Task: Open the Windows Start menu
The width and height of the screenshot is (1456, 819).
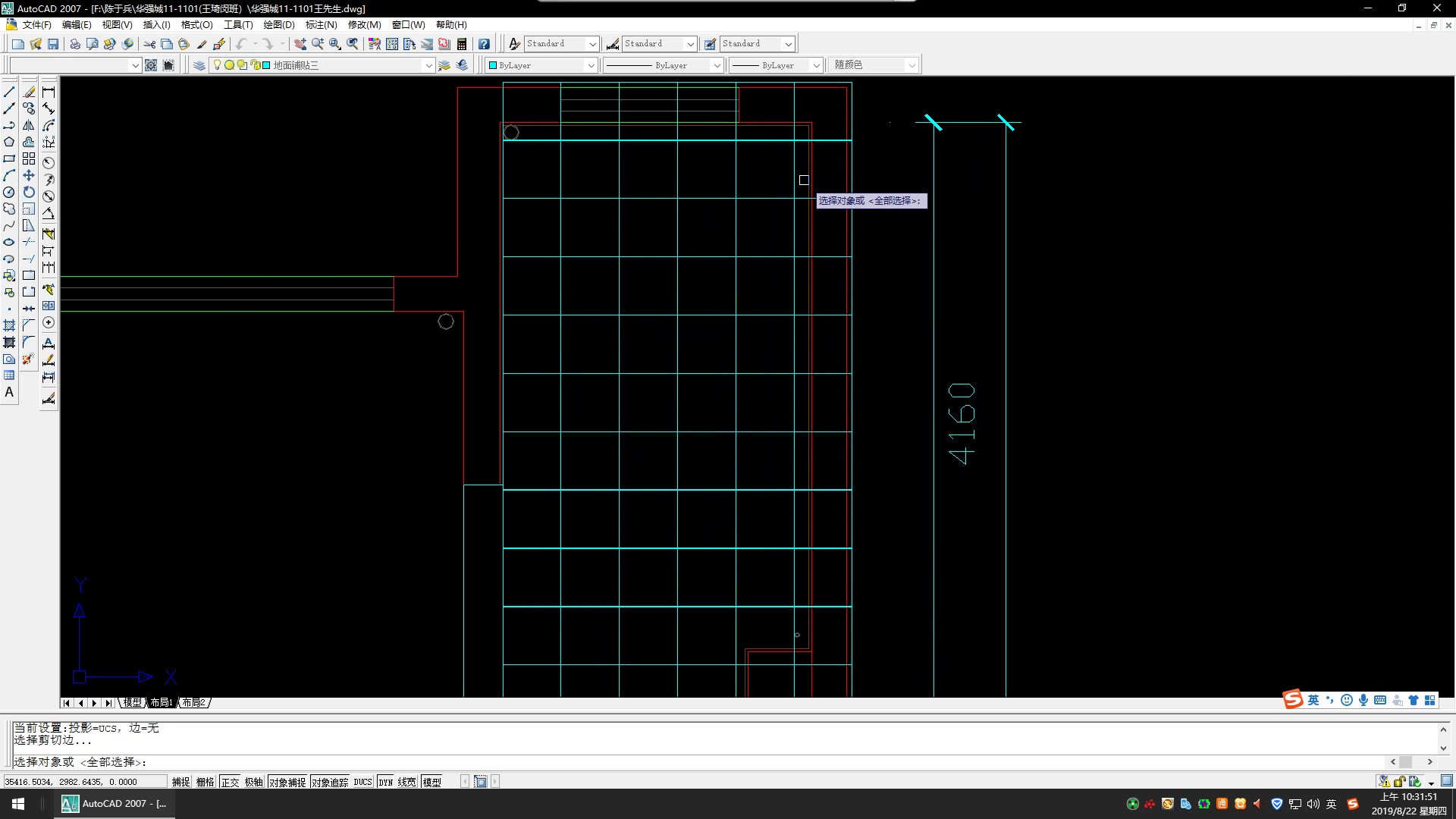Action: coord(18,804)
